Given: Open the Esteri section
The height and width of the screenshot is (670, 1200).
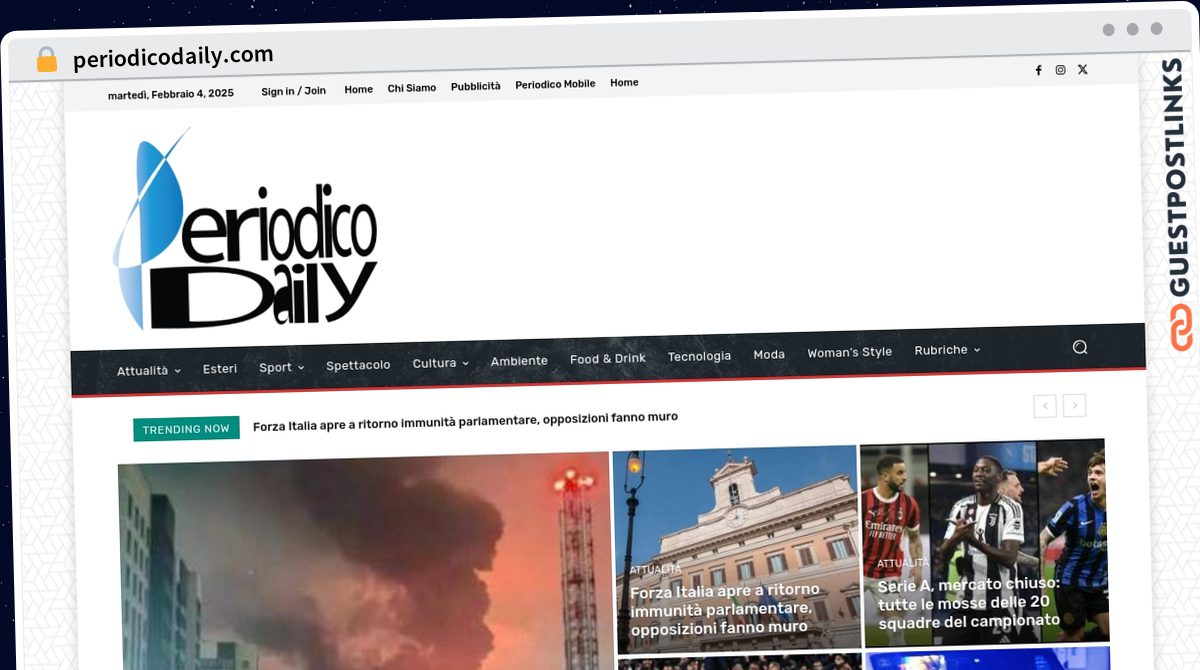Looking at the screenshot, I should 220,369.
